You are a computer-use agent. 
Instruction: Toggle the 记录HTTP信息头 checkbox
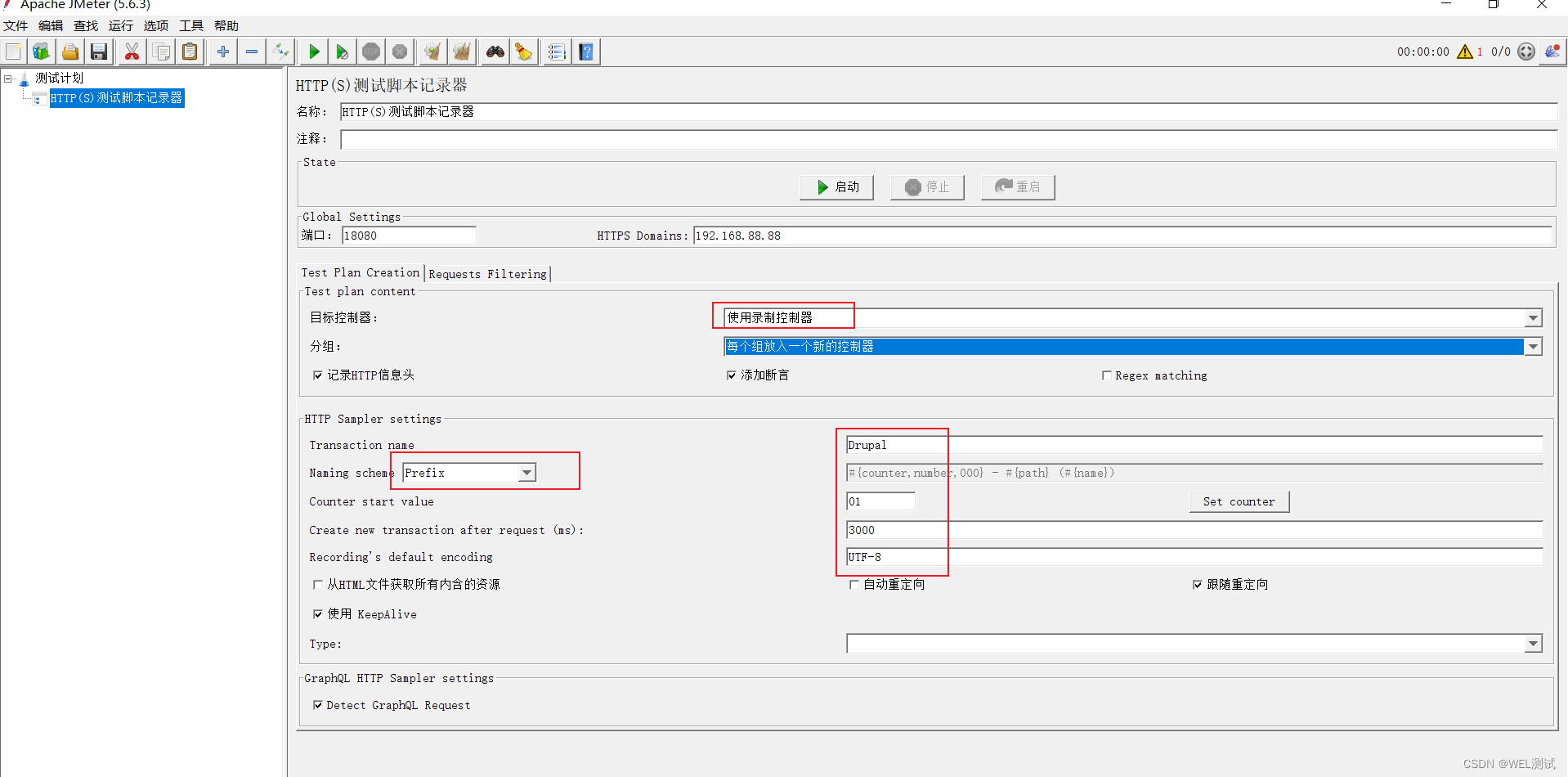[318, 375]
